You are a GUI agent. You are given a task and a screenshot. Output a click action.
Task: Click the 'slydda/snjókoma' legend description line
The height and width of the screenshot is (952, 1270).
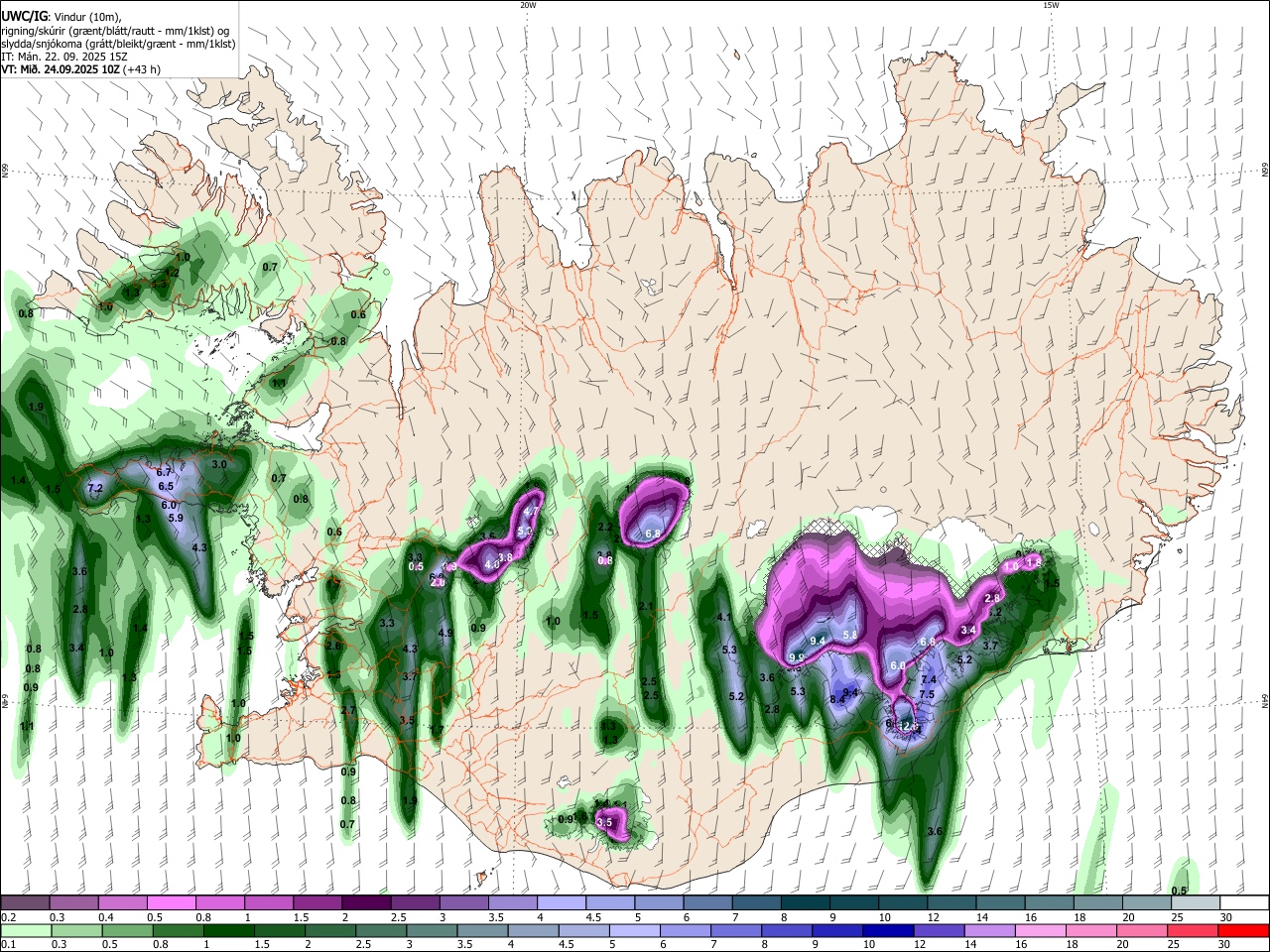[x=118, y=44]
